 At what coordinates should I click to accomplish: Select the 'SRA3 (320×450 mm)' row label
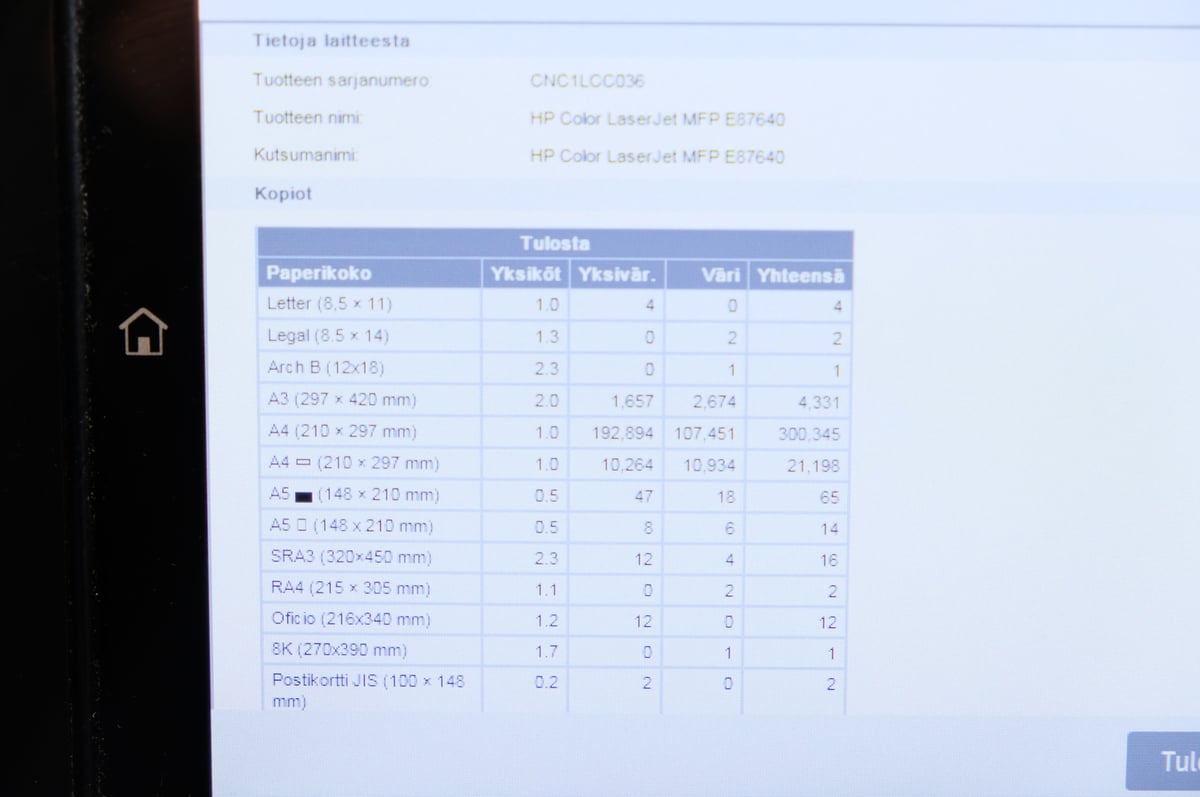(351, 556)
